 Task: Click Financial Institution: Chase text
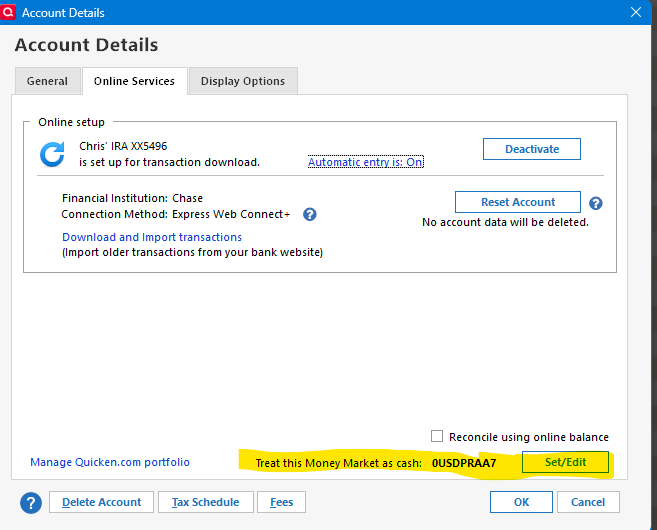(x=132, y=198)
